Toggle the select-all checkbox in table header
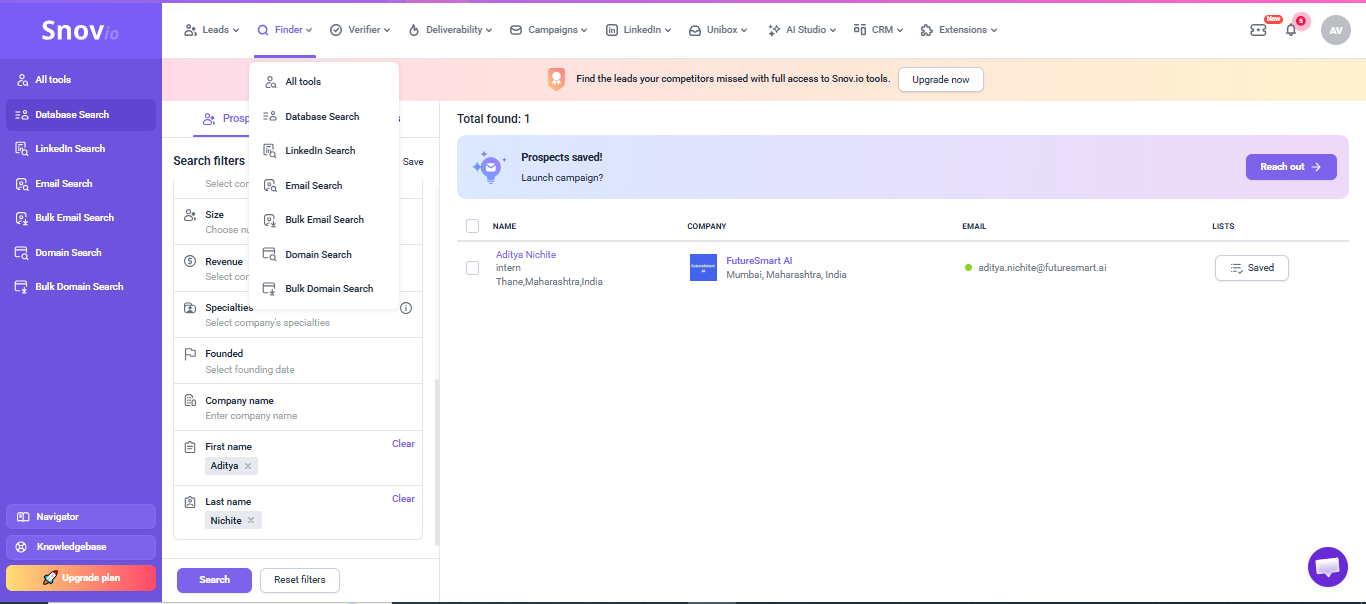This screenshot has height=604, width=1366. pos(472,226)
